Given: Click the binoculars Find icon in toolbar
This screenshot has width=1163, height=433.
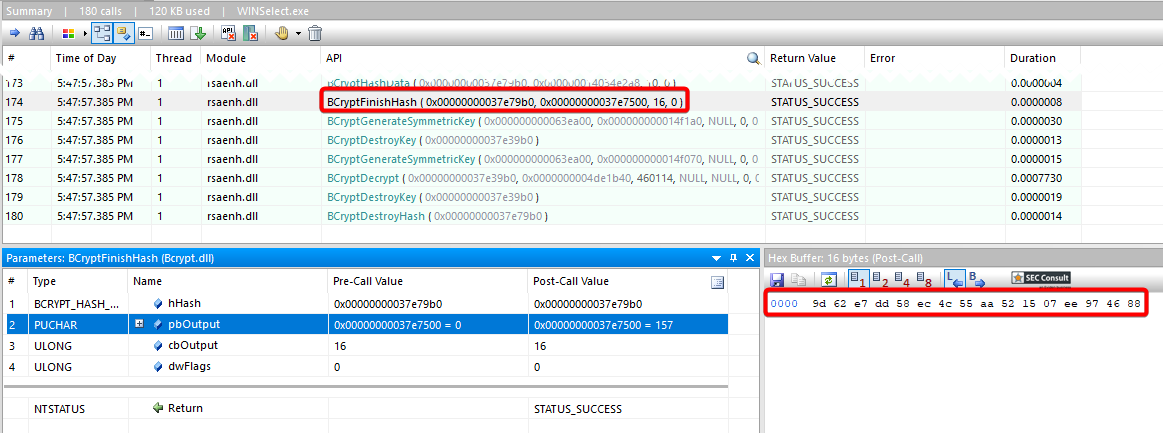Looking at the screenshot, I should pyautogui.click(x=37, y=33).
